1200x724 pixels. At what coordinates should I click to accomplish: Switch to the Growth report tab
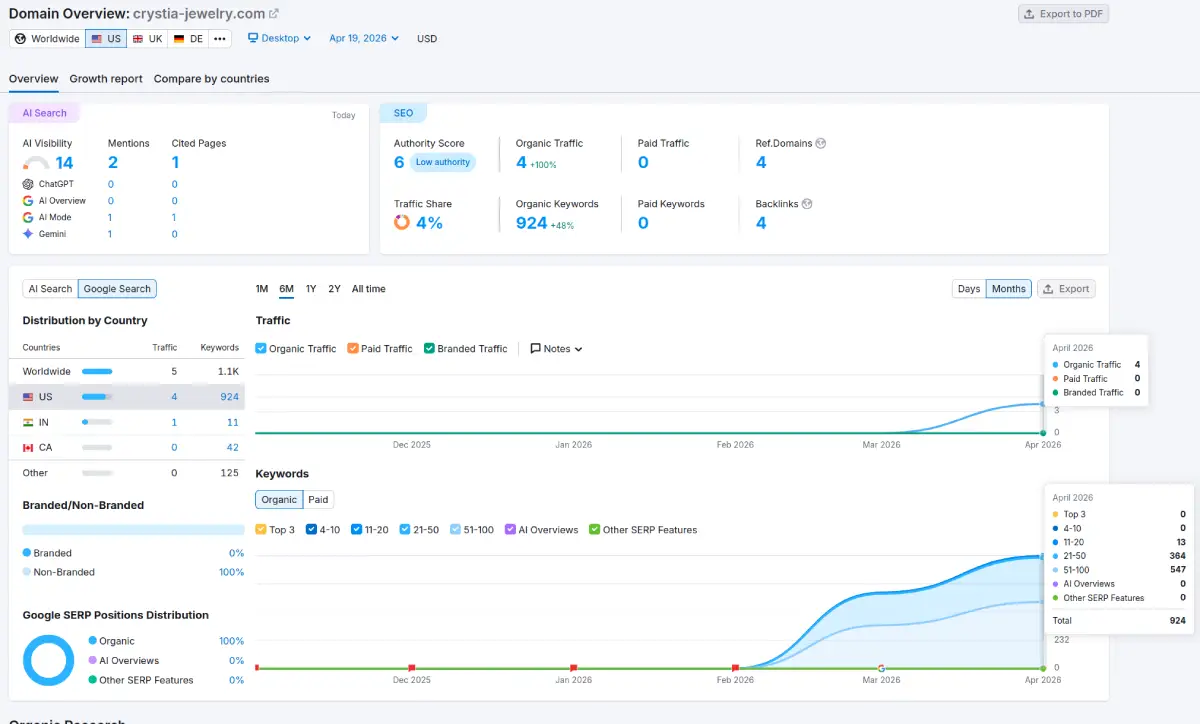click(x=106, y=78)
